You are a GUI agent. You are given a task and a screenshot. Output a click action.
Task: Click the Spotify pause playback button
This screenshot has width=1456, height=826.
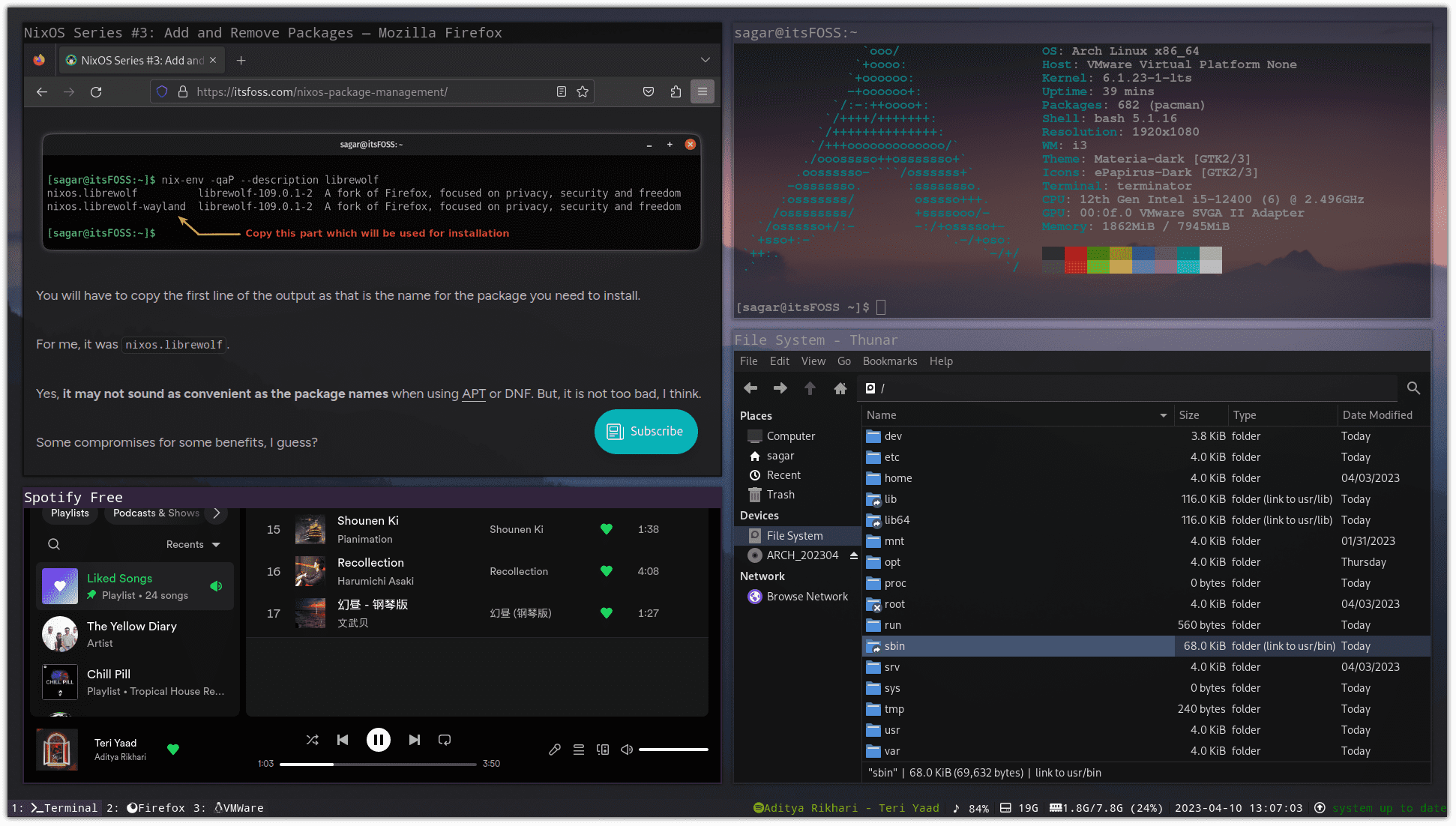point(378,739)
